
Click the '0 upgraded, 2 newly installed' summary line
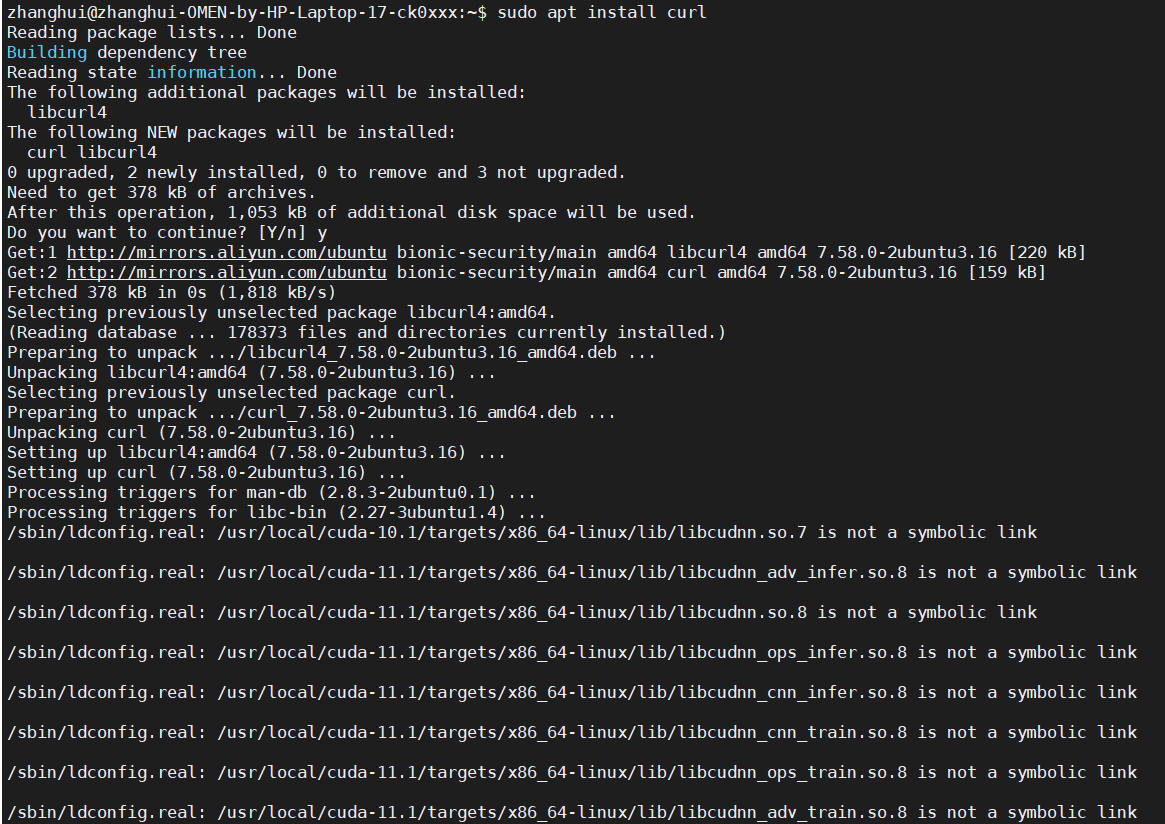tap(315, 172)
